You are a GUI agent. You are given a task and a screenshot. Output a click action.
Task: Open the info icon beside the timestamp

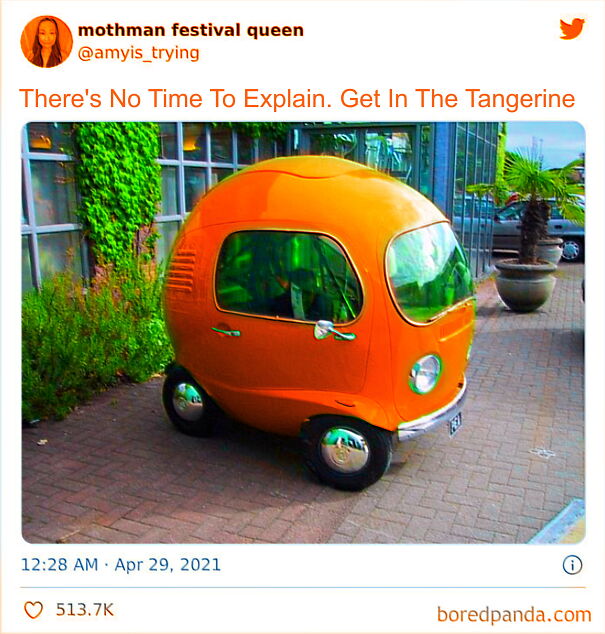click(x=572, y=565)
